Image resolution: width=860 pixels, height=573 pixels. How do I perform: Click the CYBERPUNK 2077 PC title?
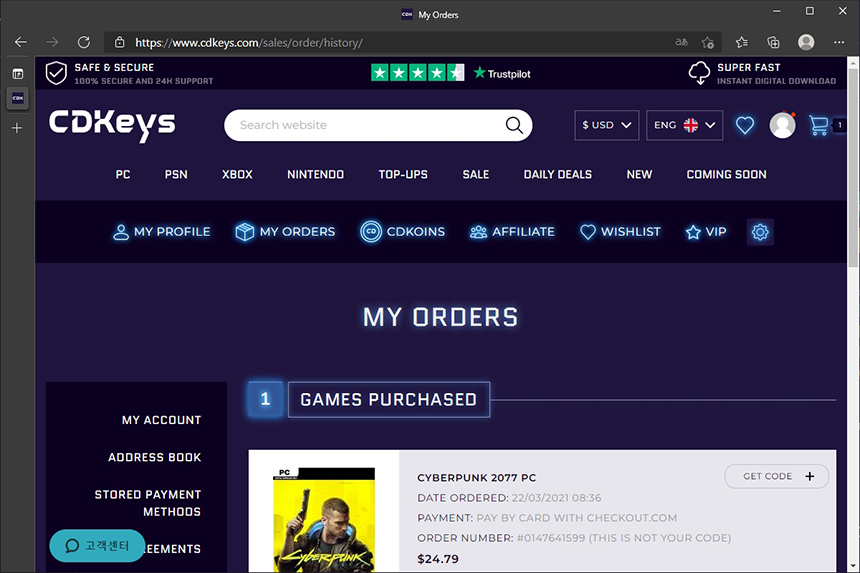tap(477, 478)
